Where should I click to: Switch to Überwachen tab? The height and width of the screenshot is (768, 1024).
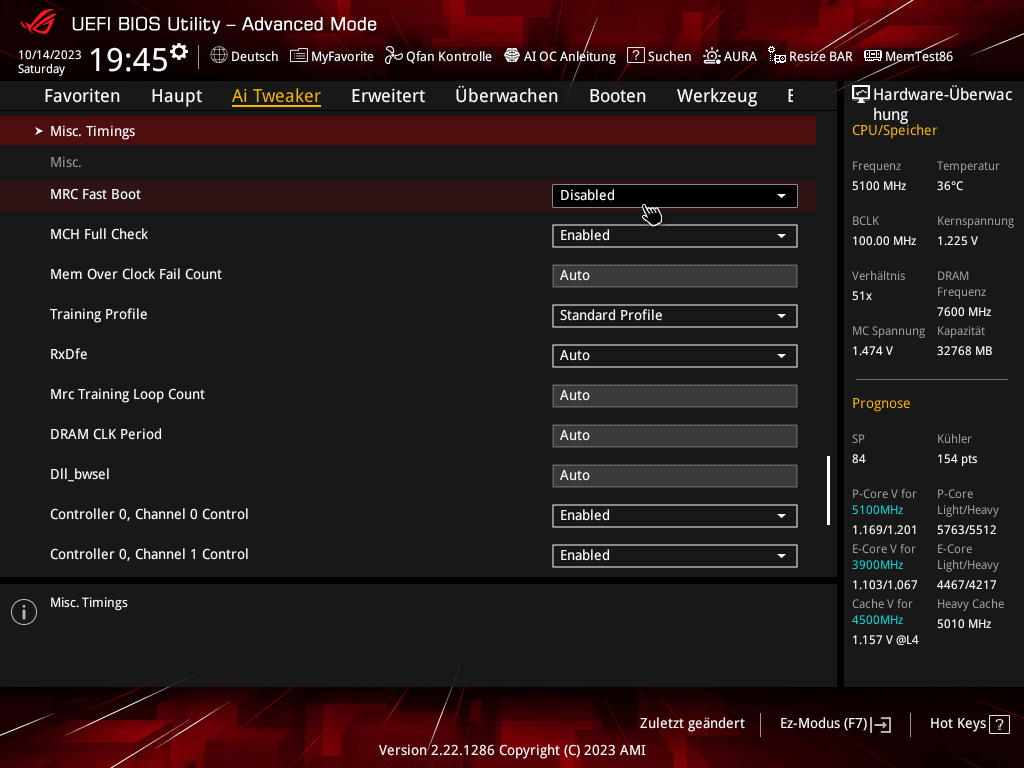(507, 96)
